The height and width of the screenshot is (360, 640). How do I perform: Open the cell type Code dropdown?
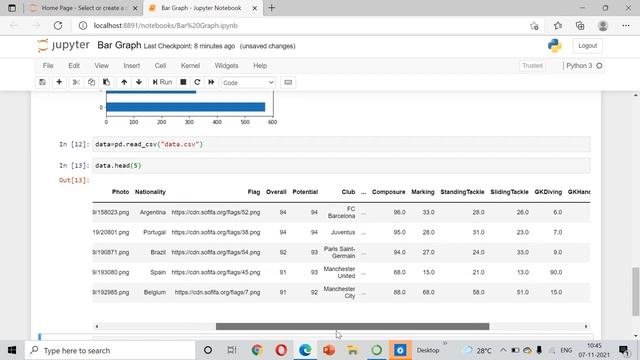(248, 82)
